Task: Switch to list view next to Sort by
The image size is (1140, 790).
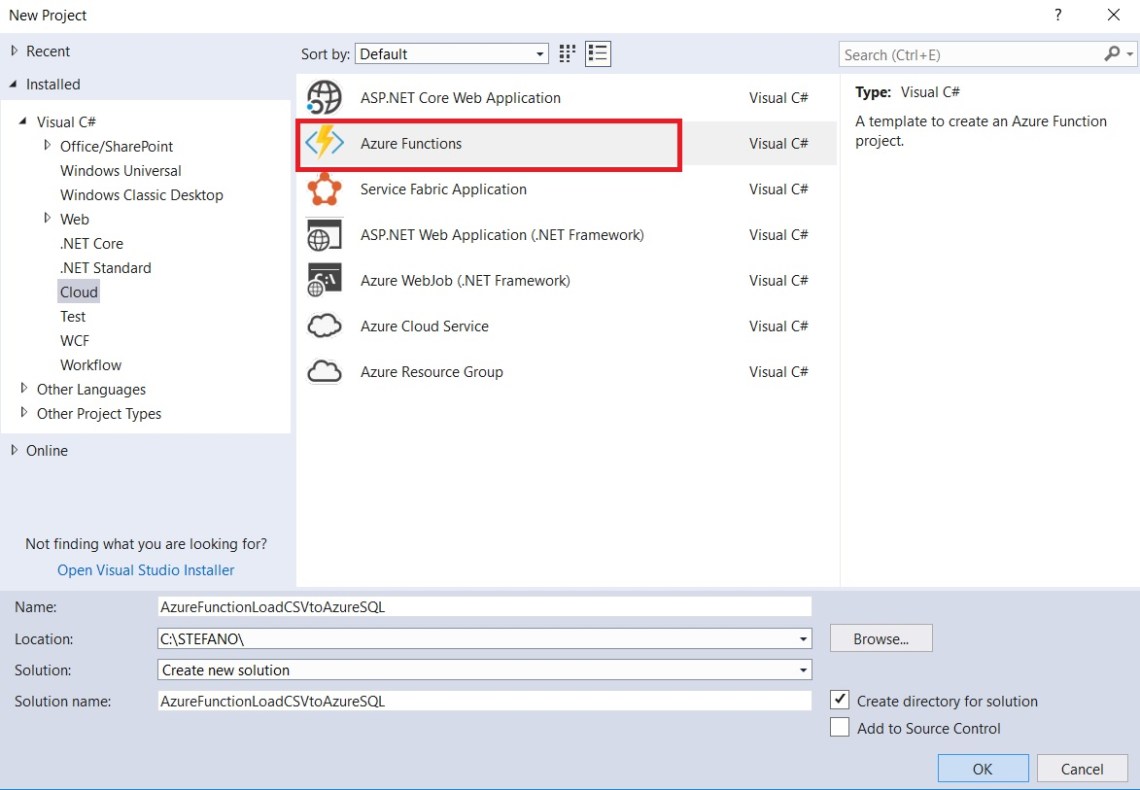Action: tap(597, 53)
